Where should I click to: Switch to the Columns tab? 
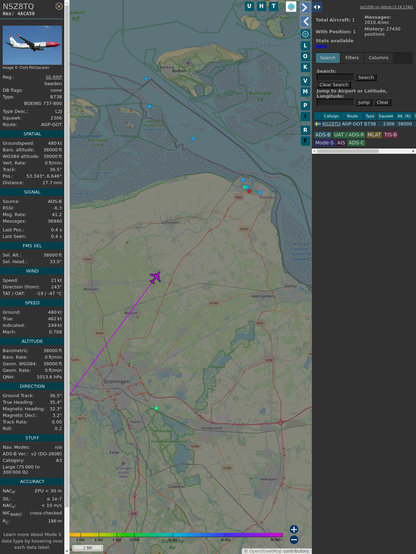coord(378,58)
